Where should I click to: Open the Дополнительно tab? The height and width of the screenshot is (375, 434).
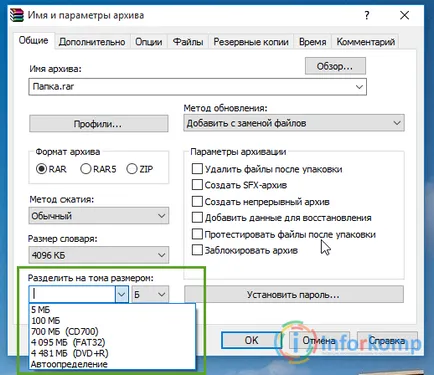(92, 42)
